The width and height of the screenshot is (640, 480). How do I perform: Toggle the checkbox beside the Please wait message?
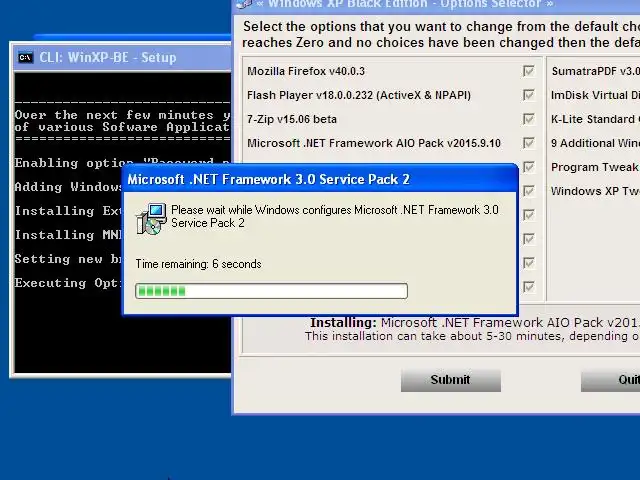(529, 215)
